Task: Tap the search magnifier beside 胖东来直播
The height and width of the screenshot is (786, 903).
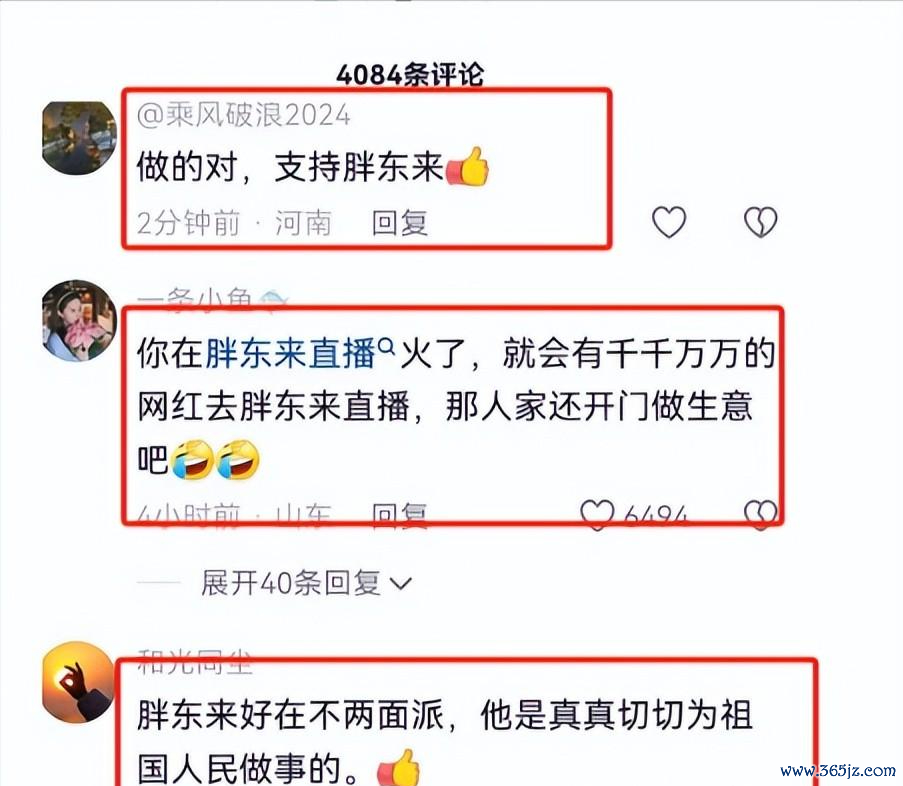Action: tap(387, 345)
